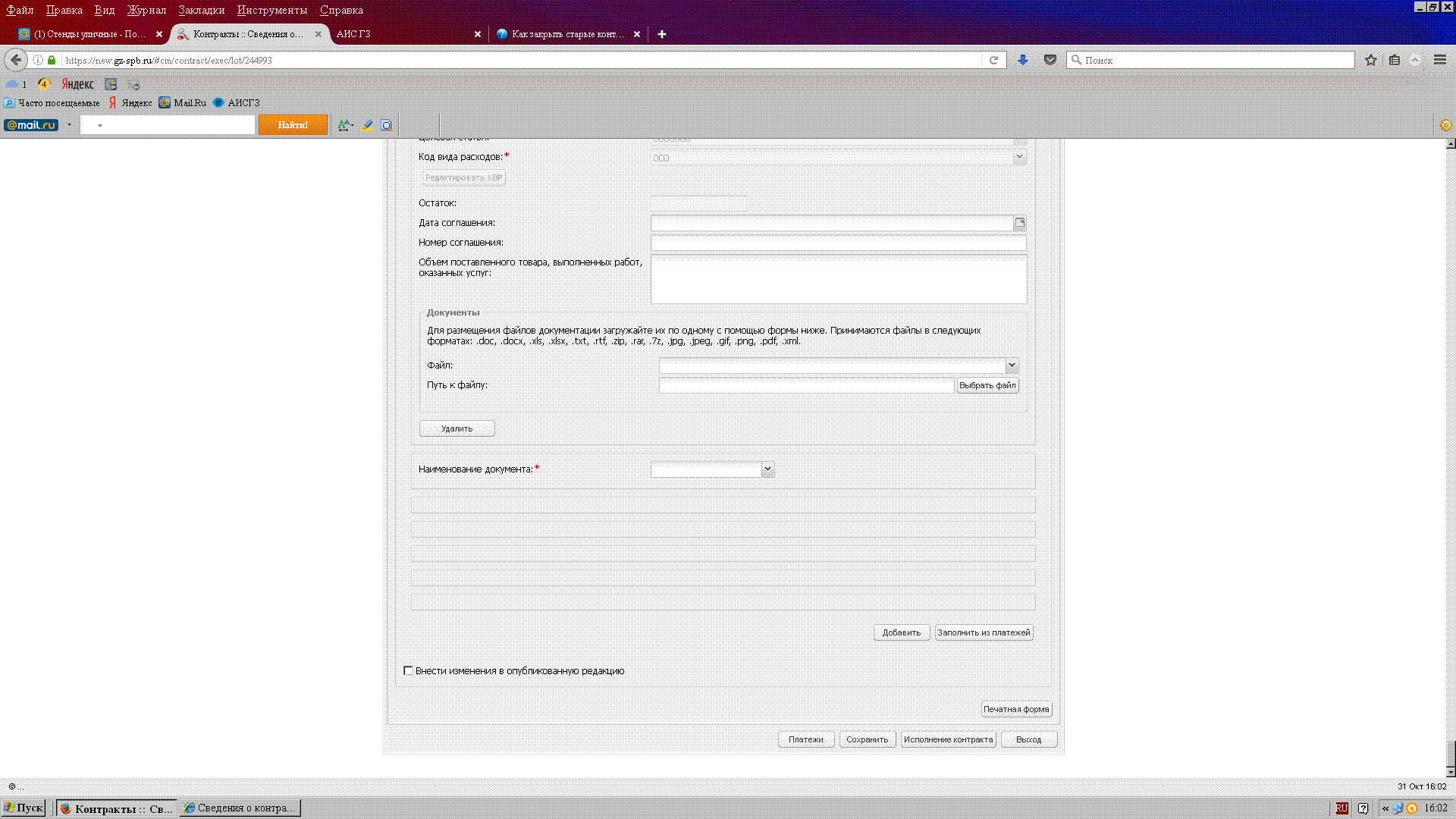This screenshot has height=819, width=1456.
Task: Check 'Внести изменения в опубликованную редакцию' checkbox
Action: coord(408,670)
